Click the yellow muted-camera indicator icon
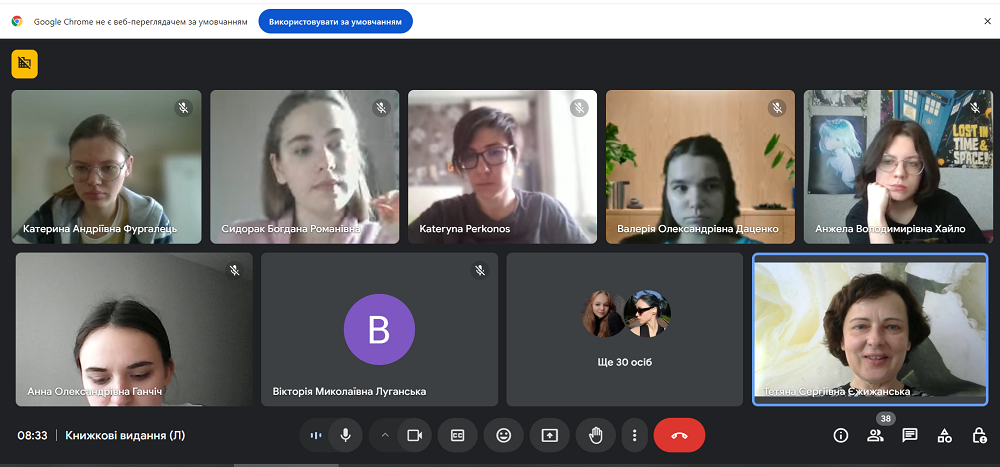Viewport: 1000px width, 467px height. tap(24, 63)
